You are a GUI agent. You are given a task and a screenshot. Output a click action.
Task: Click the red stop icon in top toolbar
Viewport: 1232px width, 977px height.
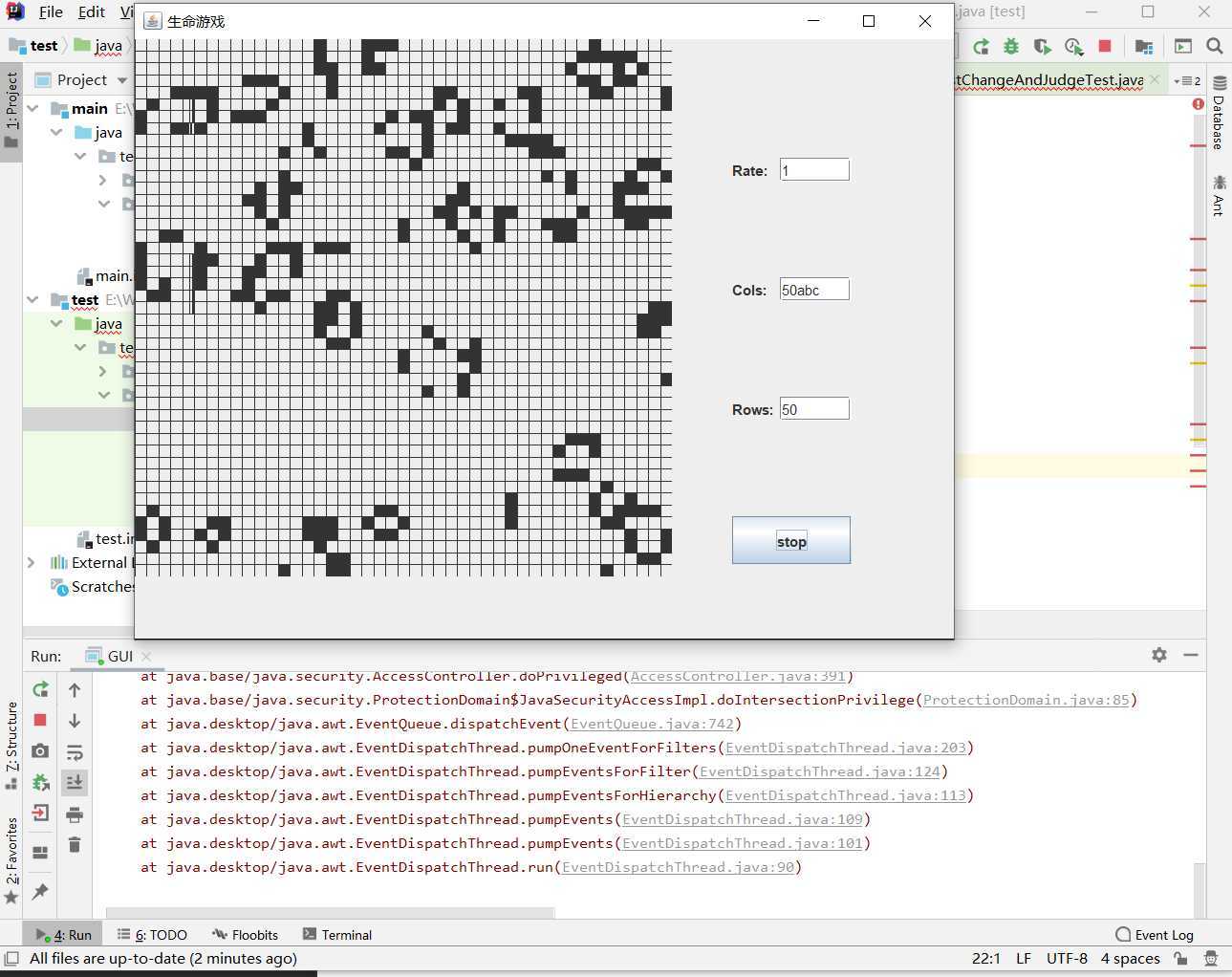1105,46
